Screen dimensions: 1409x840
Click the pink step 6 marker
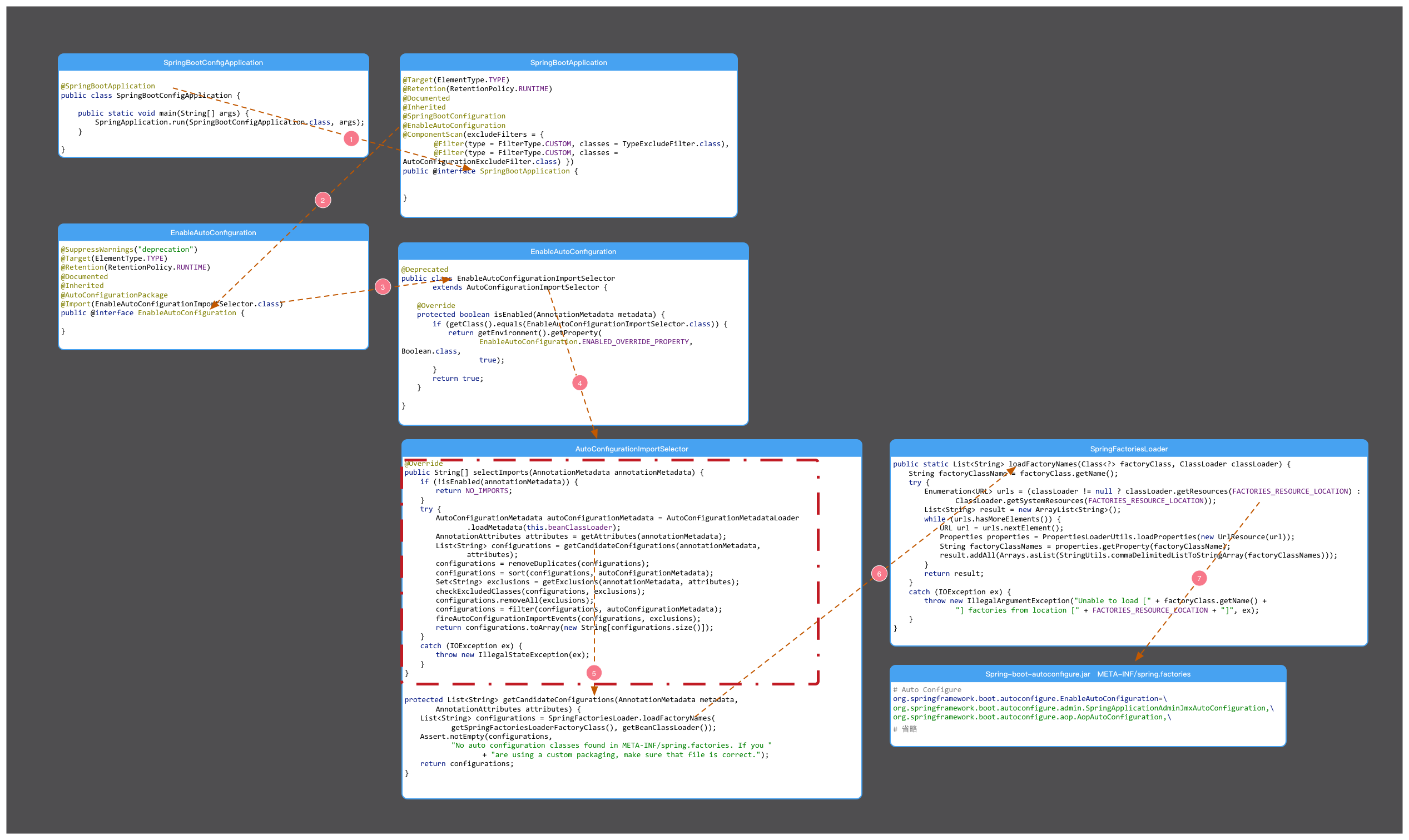pyautogui.click(x=879, y=574)
